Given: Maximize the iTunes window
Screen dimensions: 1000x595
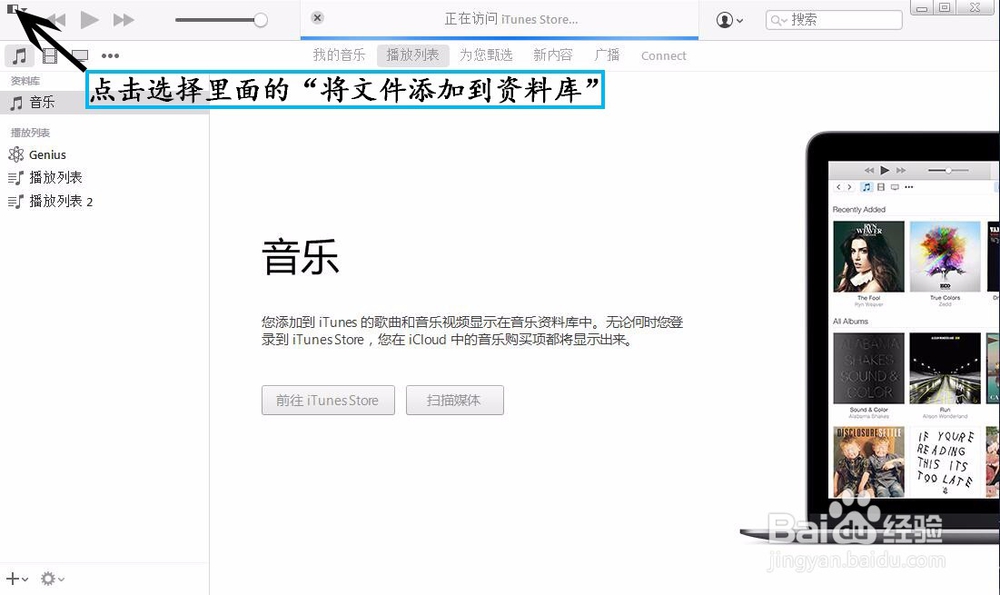Looking at the screenshot, I should (945, 8).
